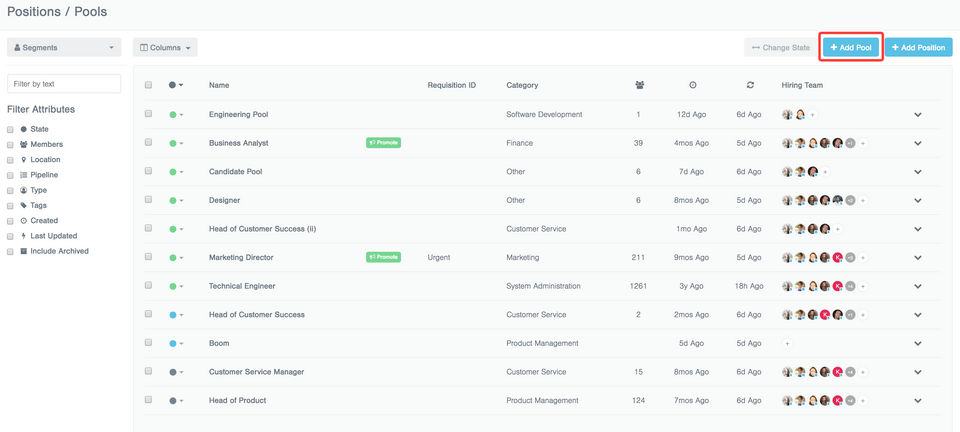
Task: Click the Promote badge on Business Analyst
Action: point(383,143)
